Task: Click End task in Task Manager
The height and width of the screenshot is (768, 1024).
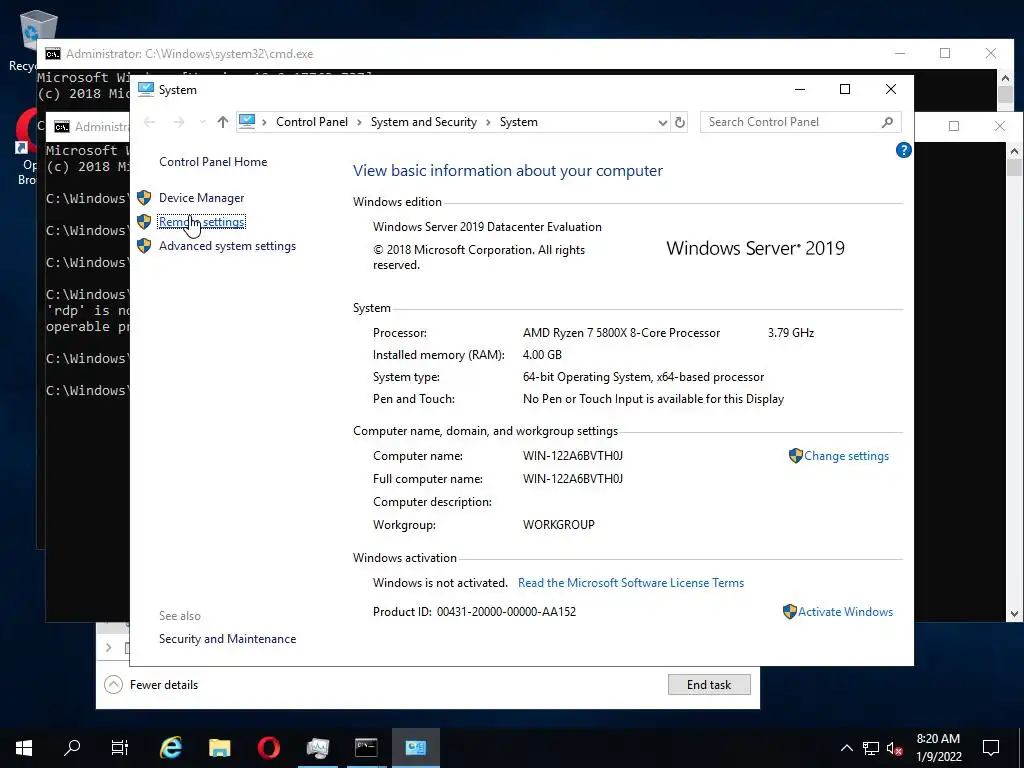Action: coord(709,684)
